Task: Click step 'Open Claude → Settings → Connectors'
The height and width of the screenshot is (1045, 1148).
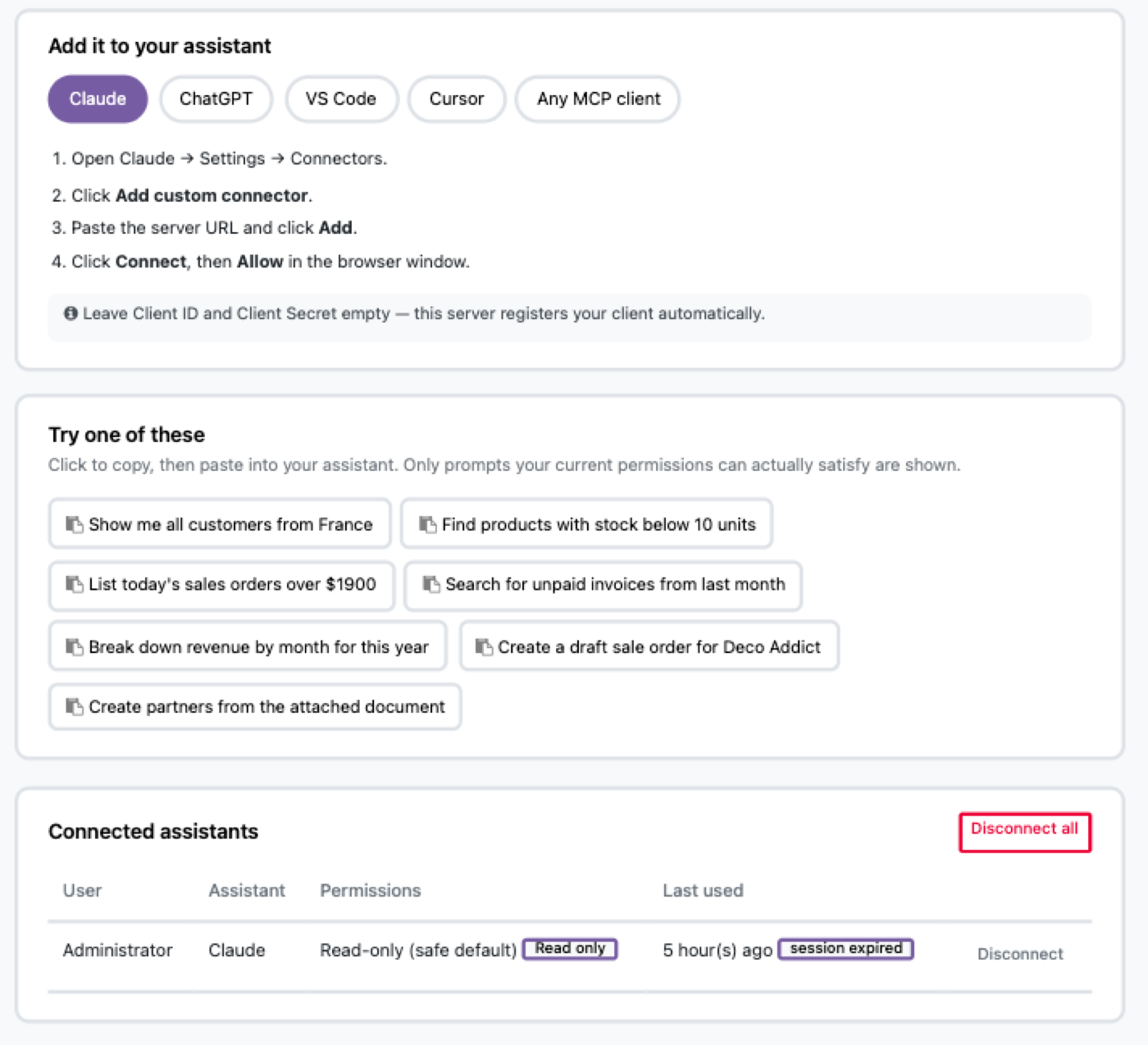Action: [220, 158]
